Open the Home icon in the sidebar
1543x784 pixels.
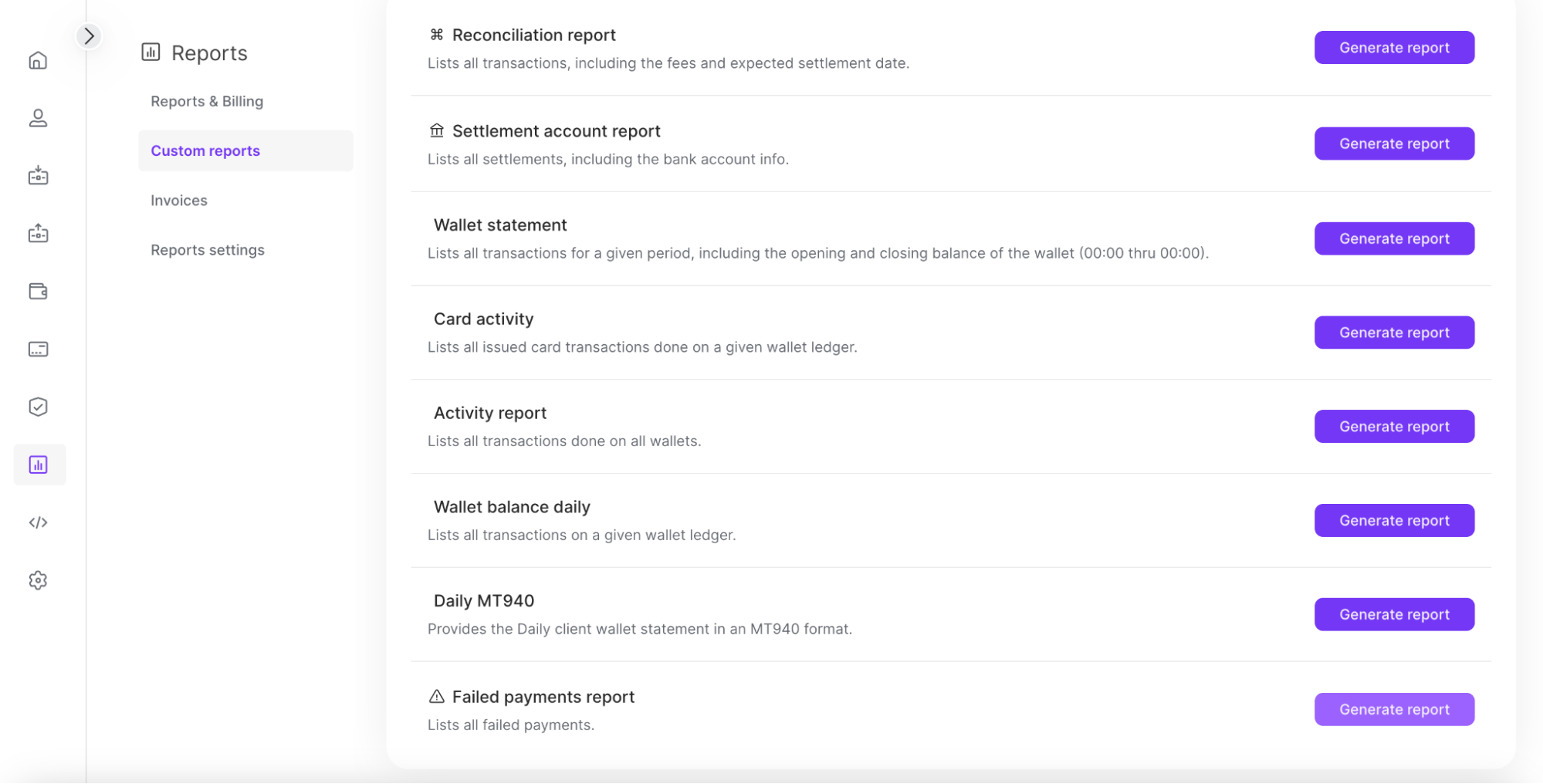[38, 59]
